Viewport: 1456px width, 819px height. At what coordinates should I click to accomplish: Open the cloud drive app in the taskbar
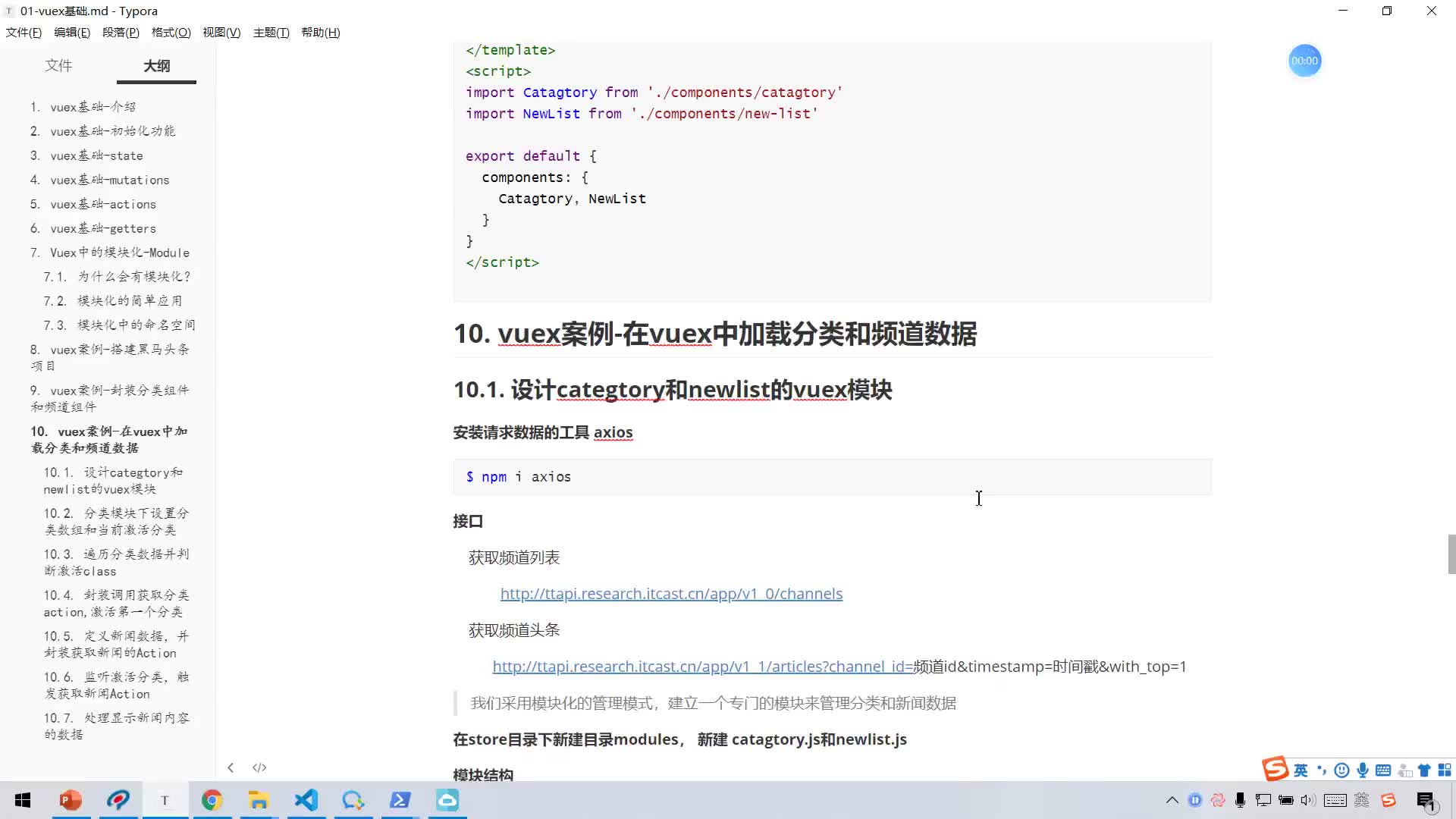(x=447, y=800)
